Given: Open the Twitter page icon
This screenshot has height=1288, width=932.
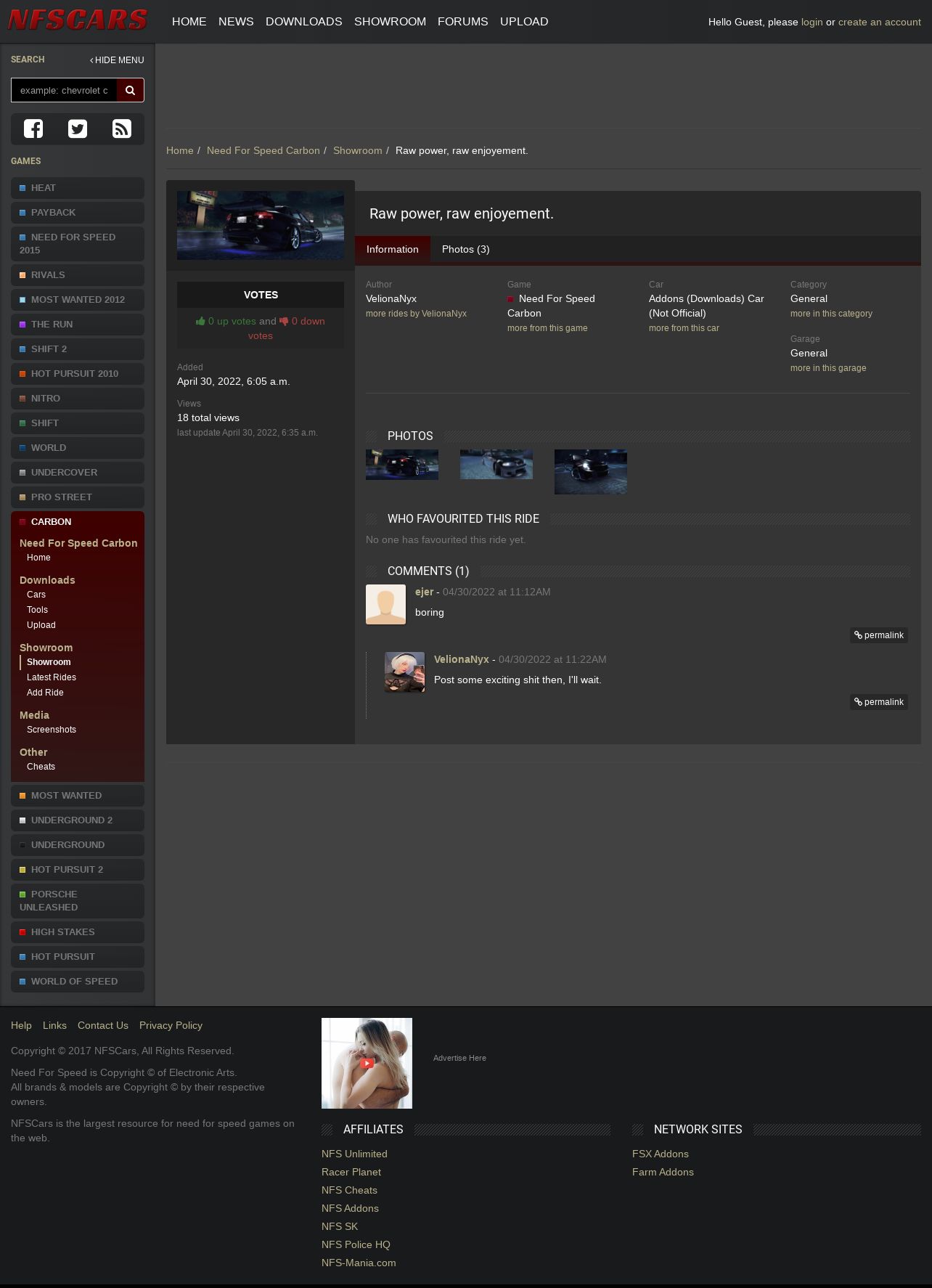Looking at the screenshot, I should pyautogui.click(x=78, y=129).
